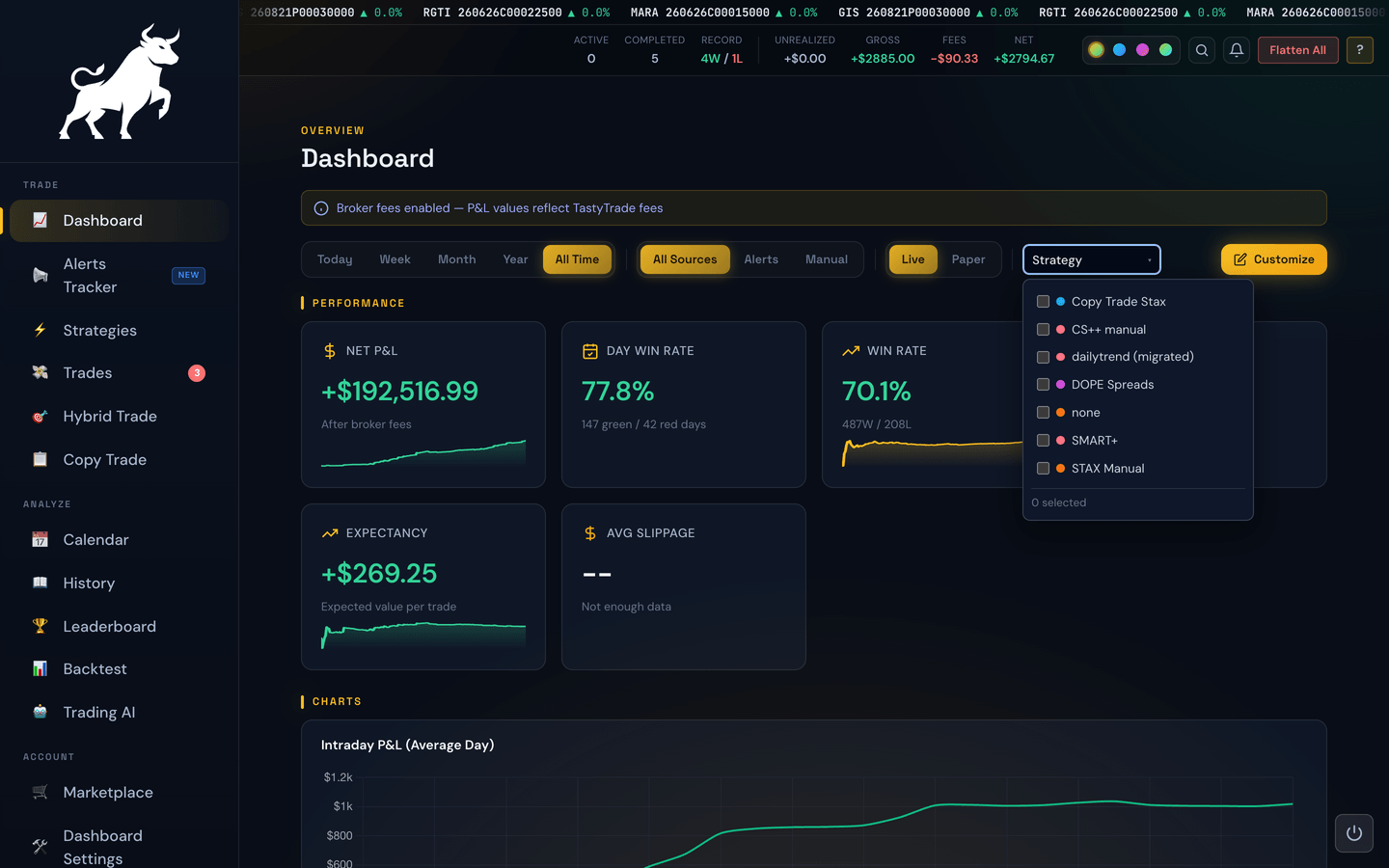Collapse the Strategy dropdown
1389x868 pixels.
pos(1091,259)
